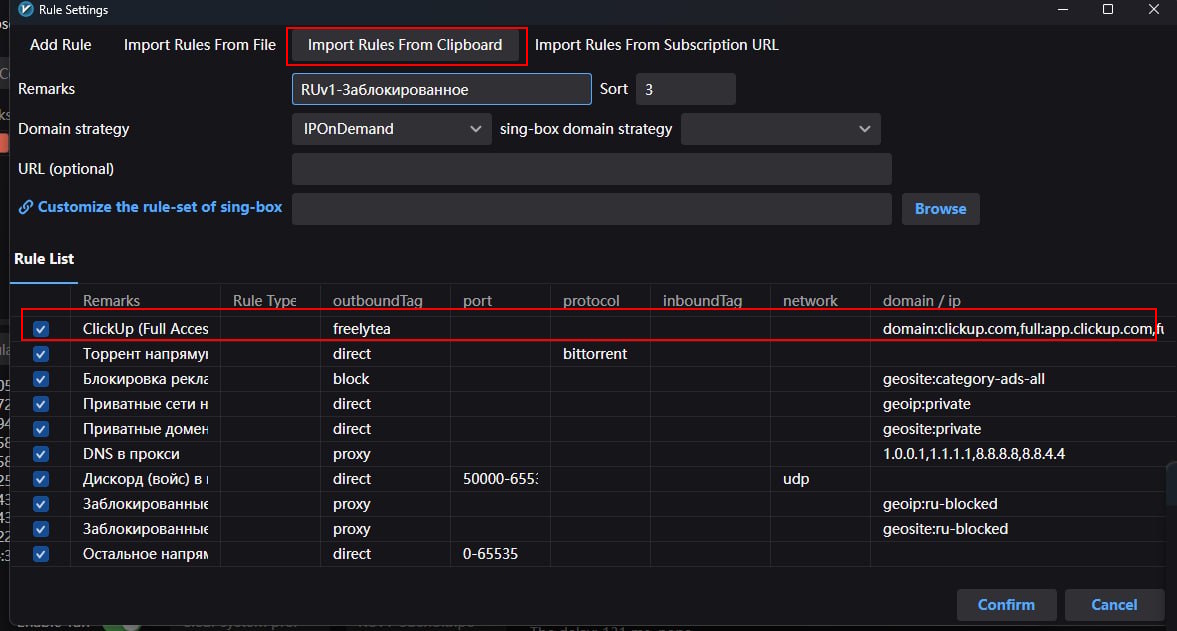Choose Import Rules From Subscription URL
Screen dimensions: 1177x631
(656, 45)
